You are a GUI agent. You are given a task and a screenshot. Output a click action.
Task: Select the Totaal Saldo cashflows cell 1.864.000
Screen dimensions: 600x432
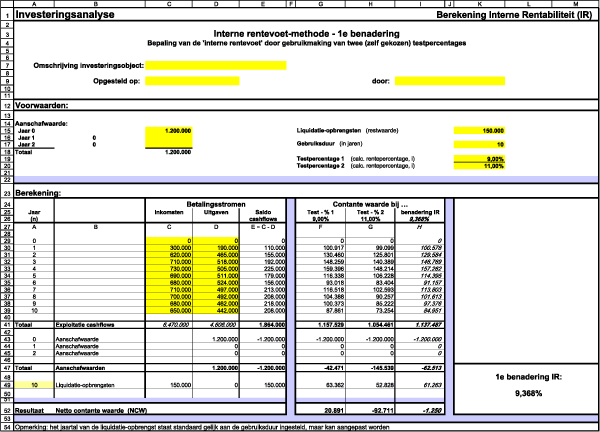tap(263, 324)
